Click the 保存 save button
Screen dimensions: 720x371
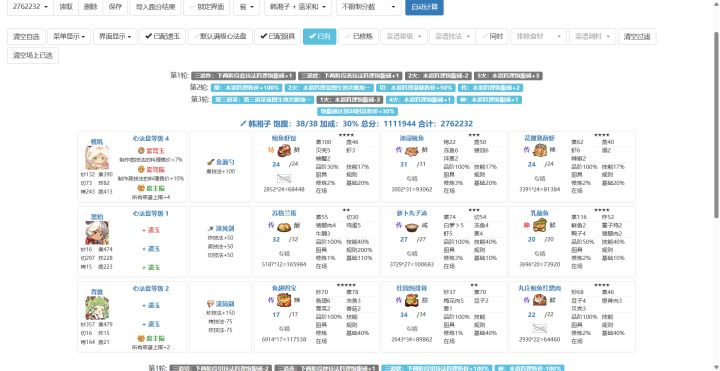click(x=115, y=7)
